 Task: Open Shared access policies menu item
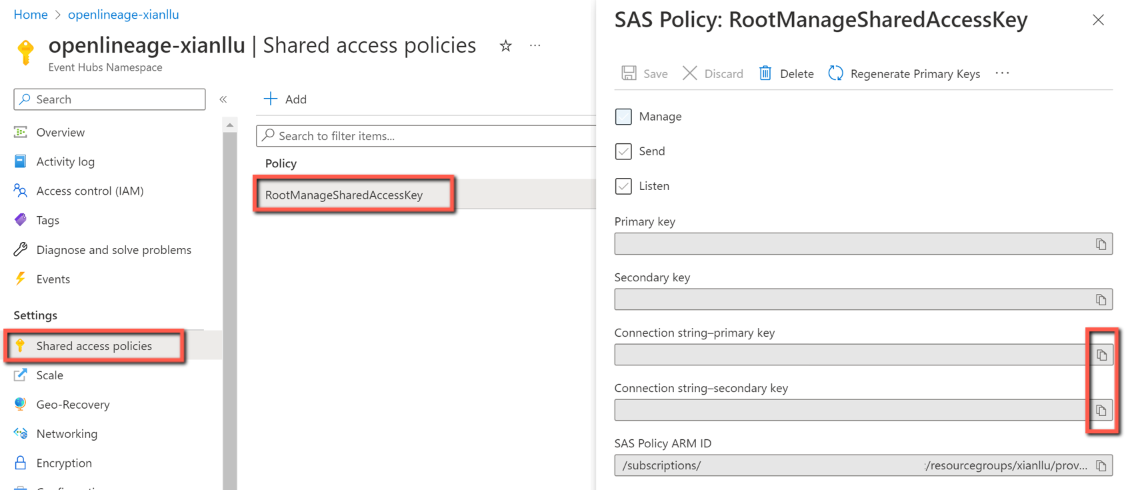[94, 346]
